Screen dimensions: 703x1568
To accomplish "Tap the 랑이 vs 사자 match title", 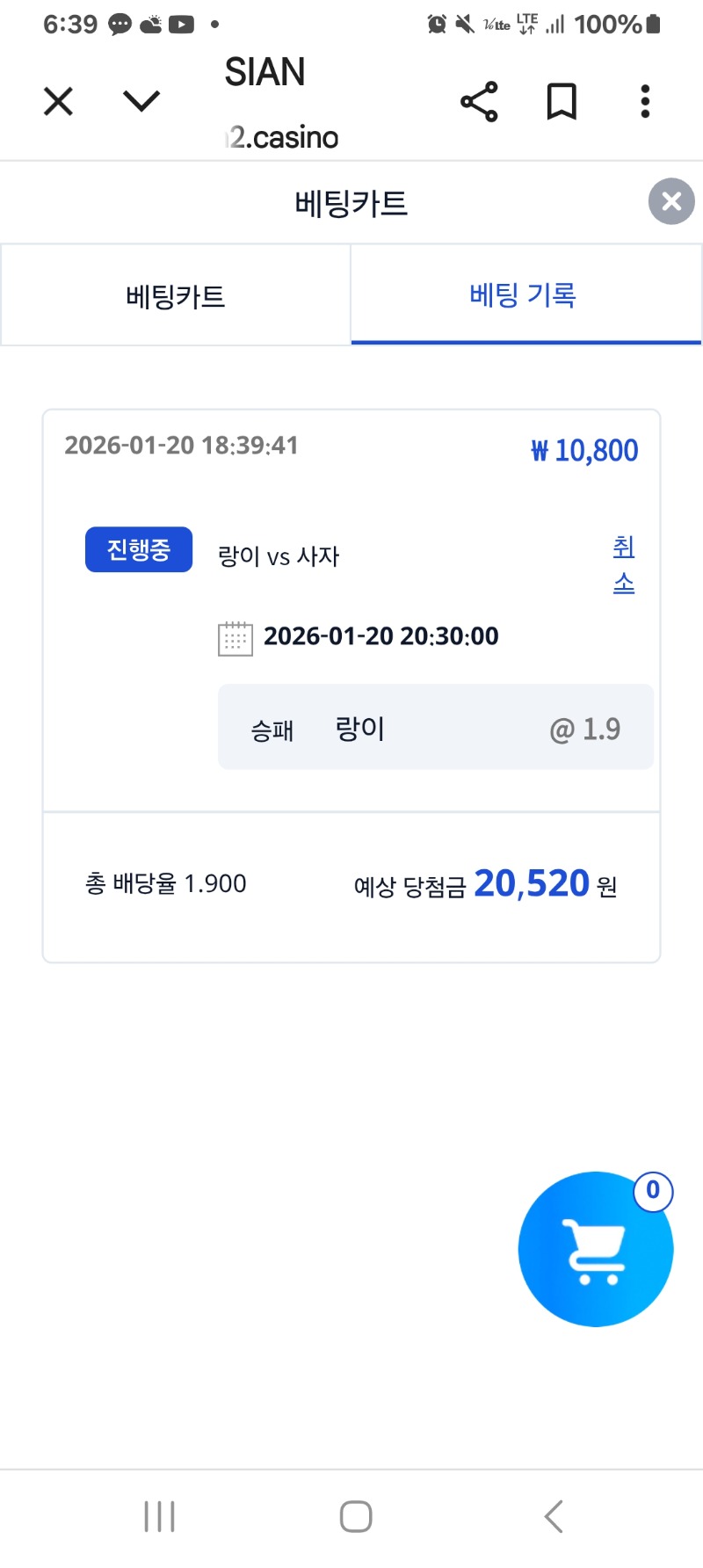I will [279, 556].
